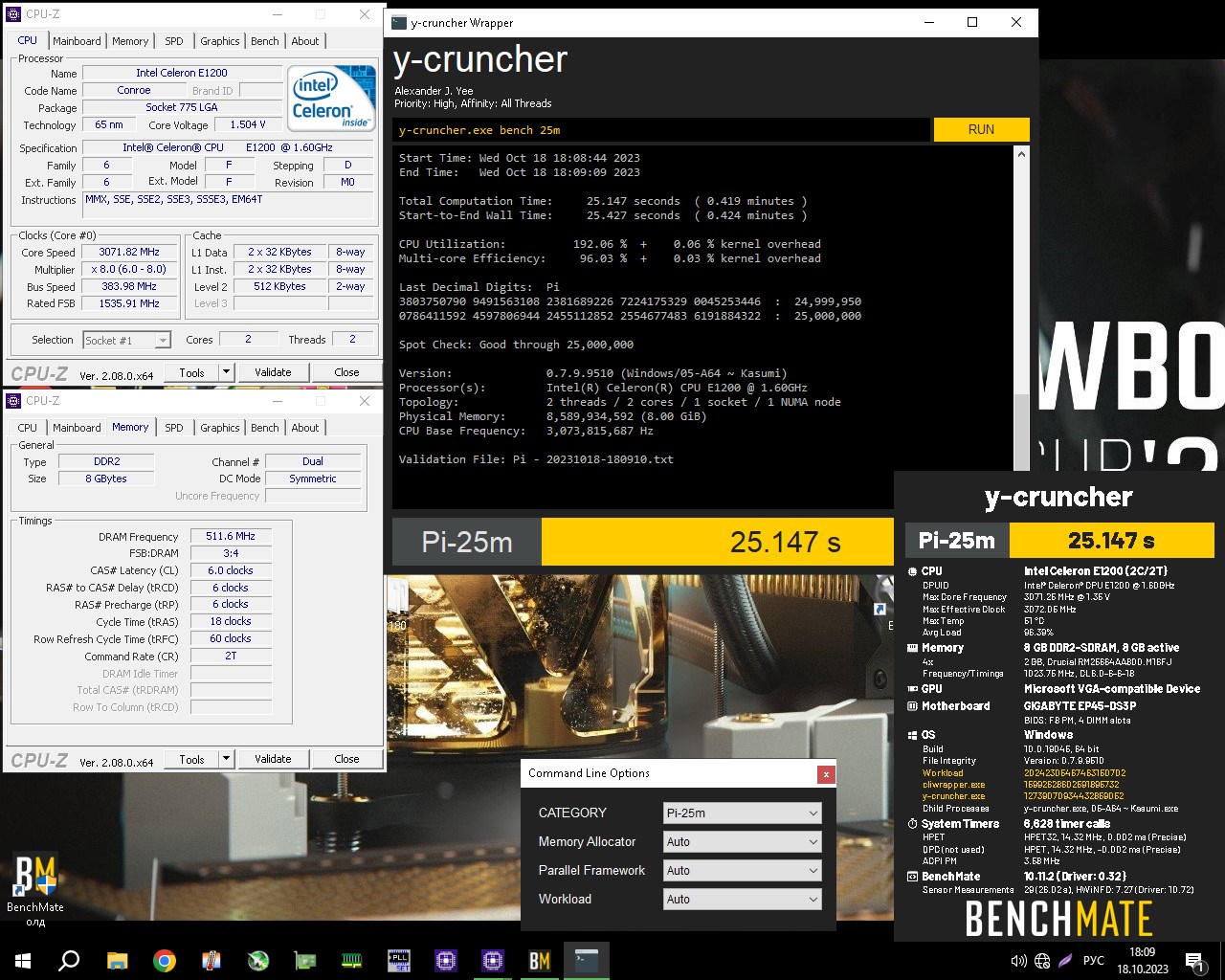Click the y-cruncher output scroll up arrow
Viewport: 1225px width, 980px height.
coord(1021,154)
